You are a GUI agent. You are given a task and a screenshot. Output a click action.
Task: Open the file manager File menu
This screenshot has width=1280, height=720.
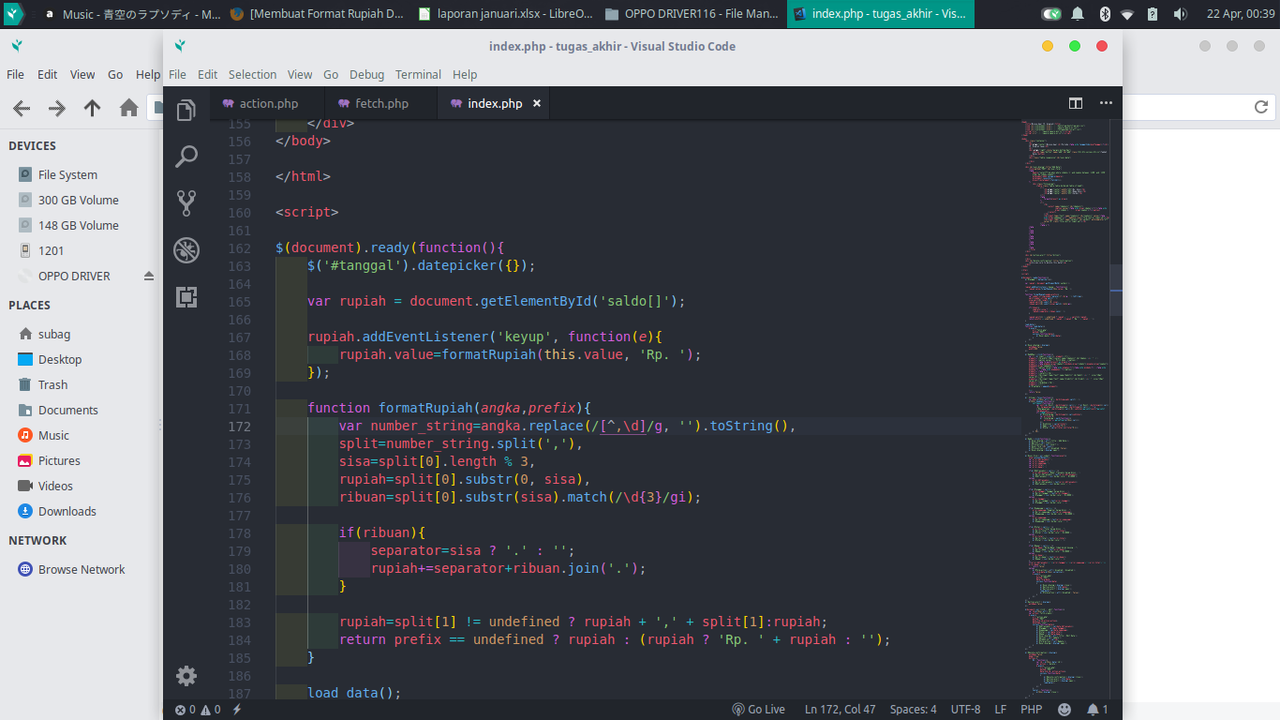16,74
